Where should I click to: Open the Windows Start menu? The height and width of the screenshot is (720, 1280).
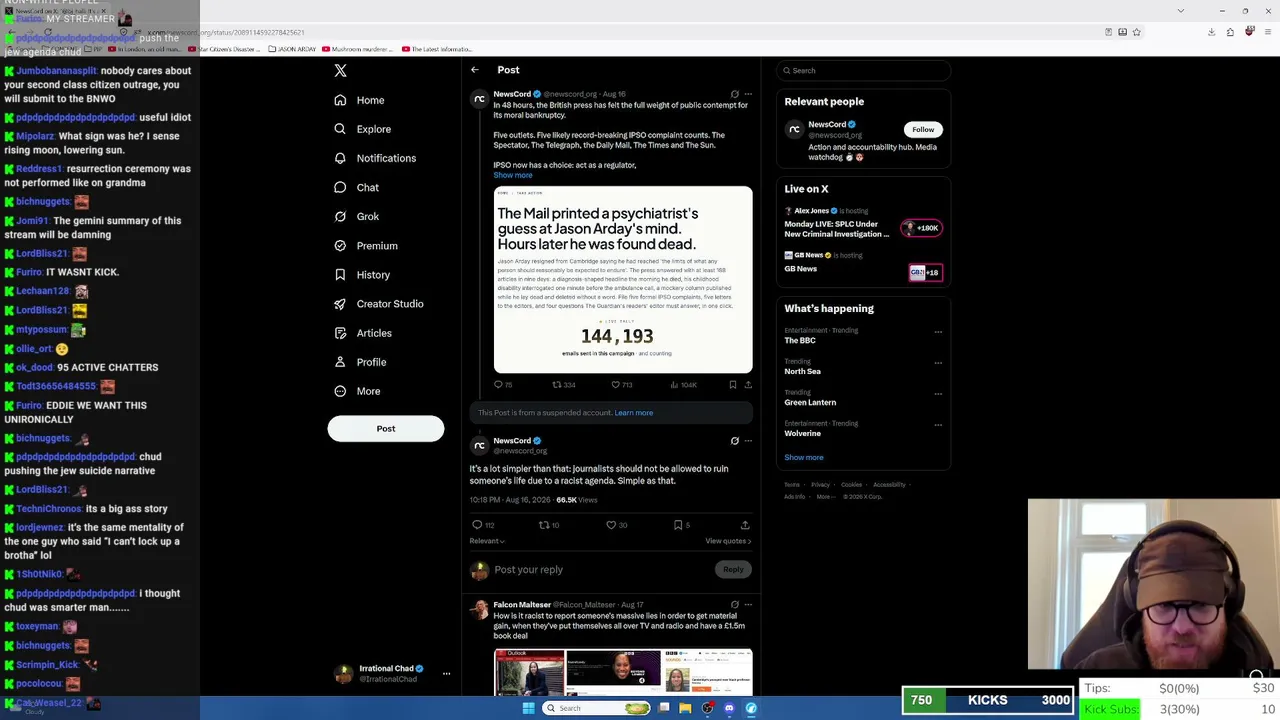(x=528, y=708)
